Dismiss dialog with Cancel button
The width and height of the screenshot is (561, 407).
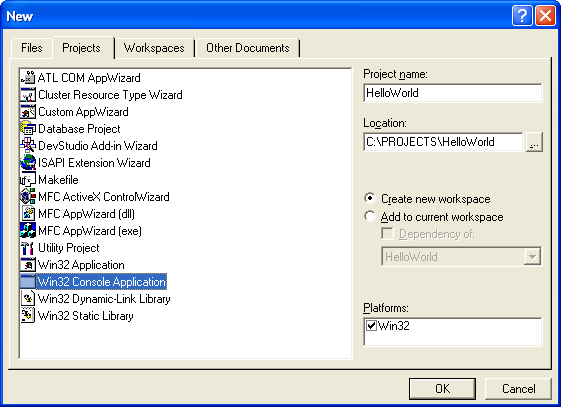point(518,389)
